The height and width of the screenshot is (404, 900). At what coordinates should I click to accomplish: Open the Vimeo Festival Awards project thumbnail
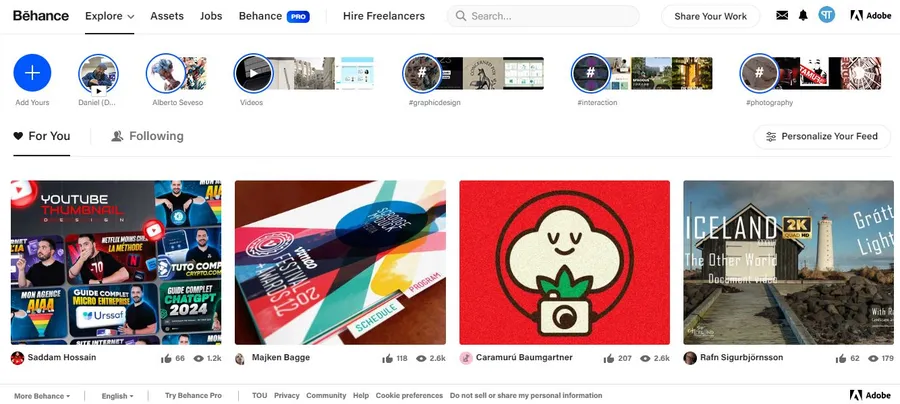tap(340, 262)
